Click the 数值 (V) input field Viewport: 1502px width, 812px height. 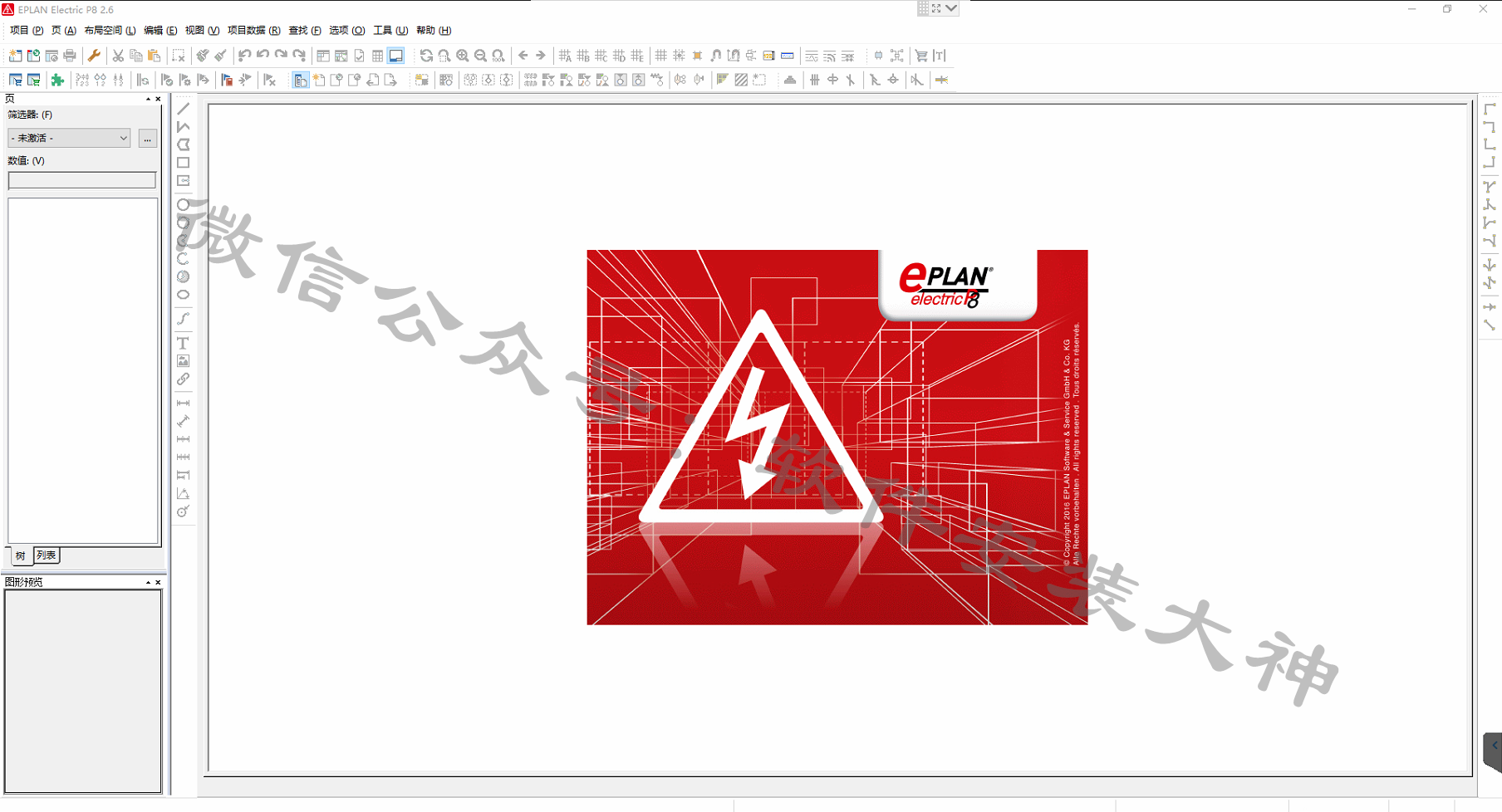pyautogui.click(x=81, y=180)
